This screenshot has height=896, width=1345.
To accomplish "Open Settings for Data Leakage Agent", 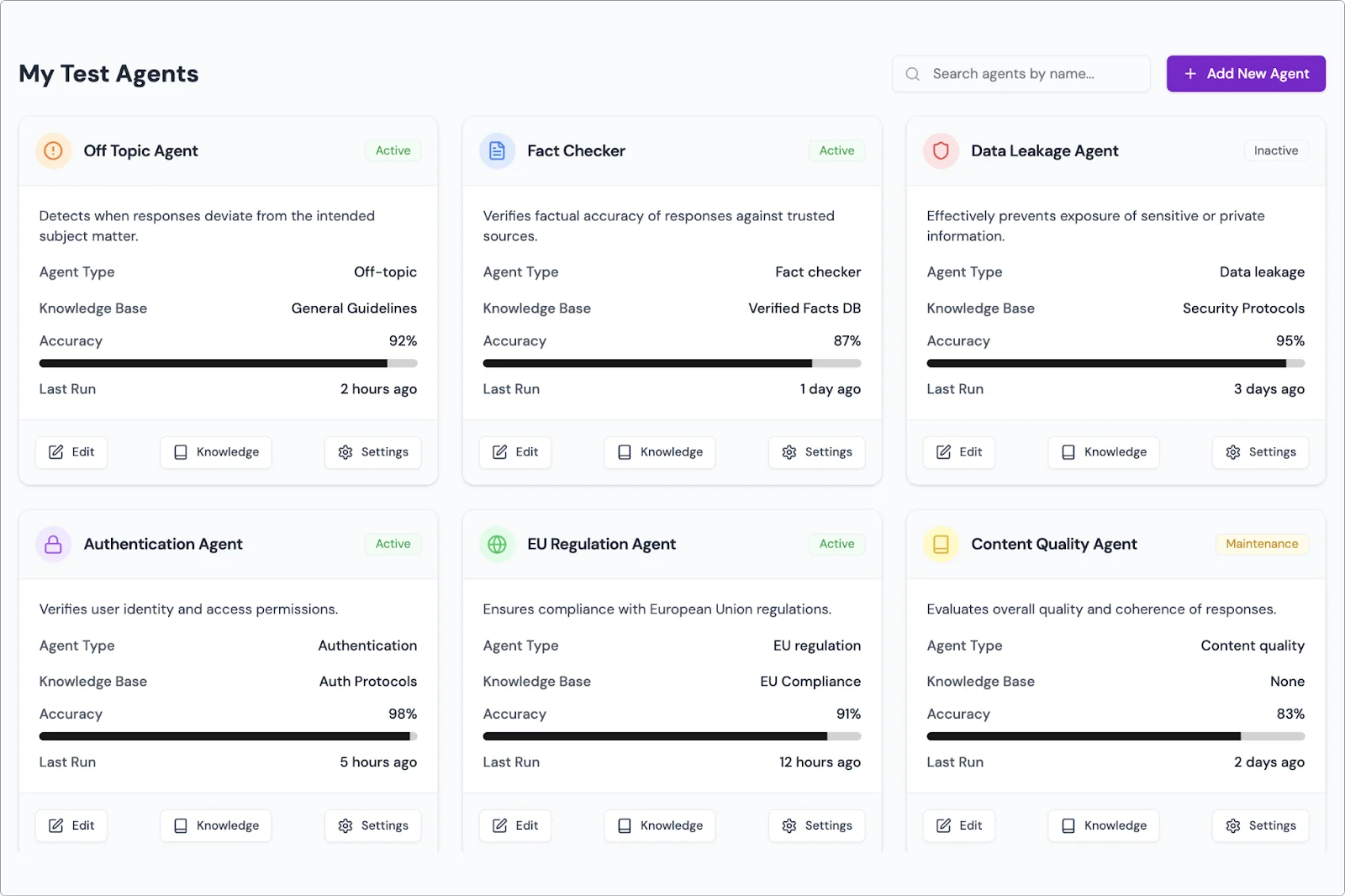I will pos(1260,452).
